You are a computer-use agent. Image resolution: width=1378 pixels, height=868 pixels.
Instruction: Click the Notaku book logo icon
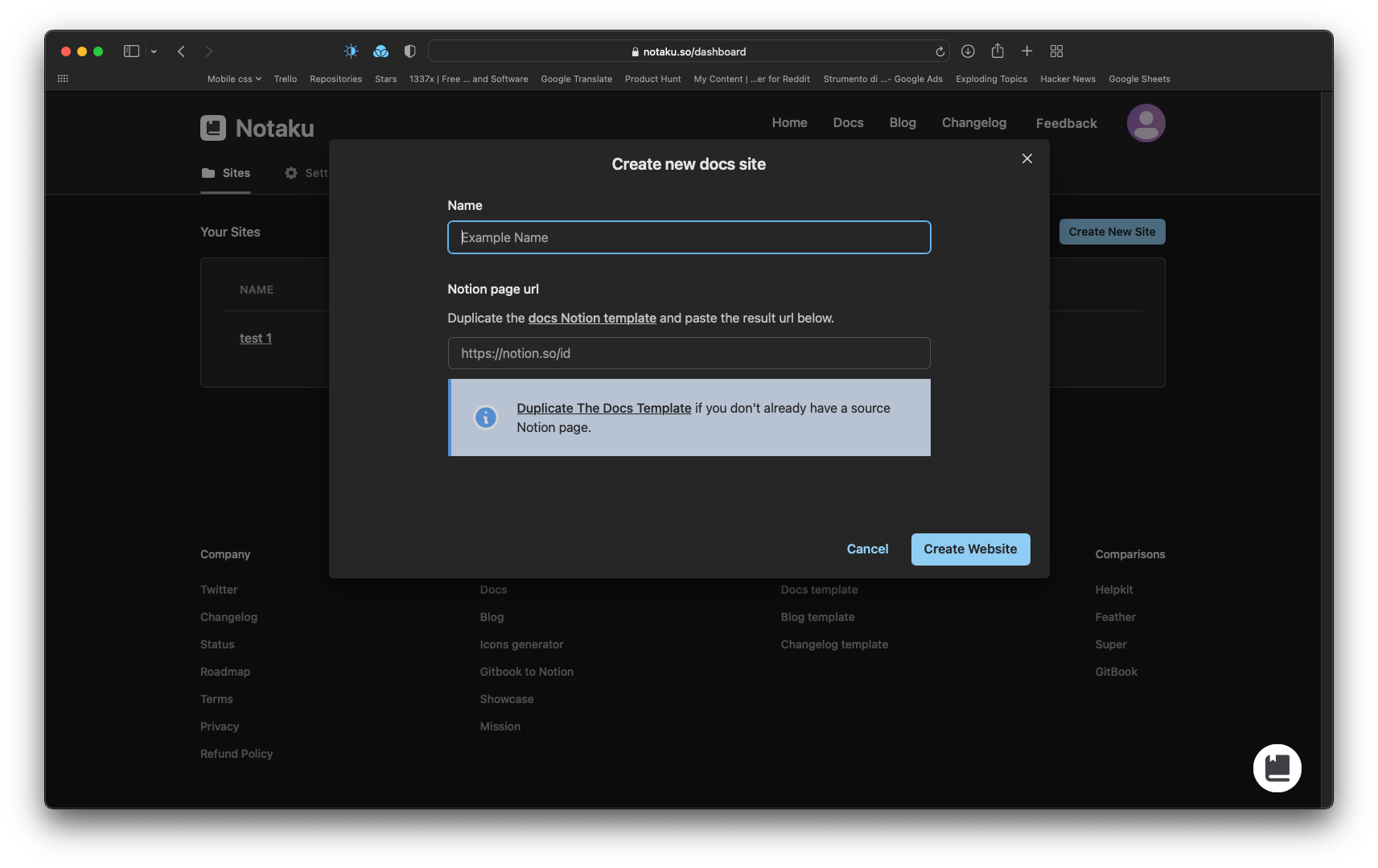(212, 127)
